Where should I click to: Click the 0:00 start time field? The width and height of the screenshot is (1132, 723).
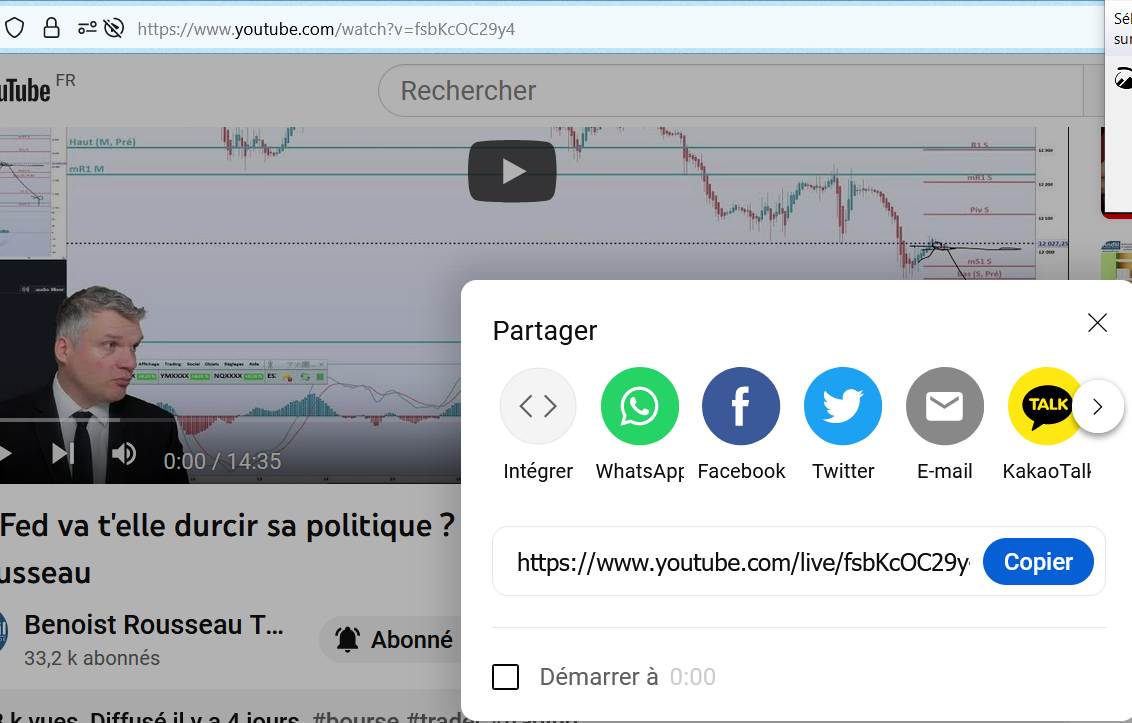tap(692, 677)
